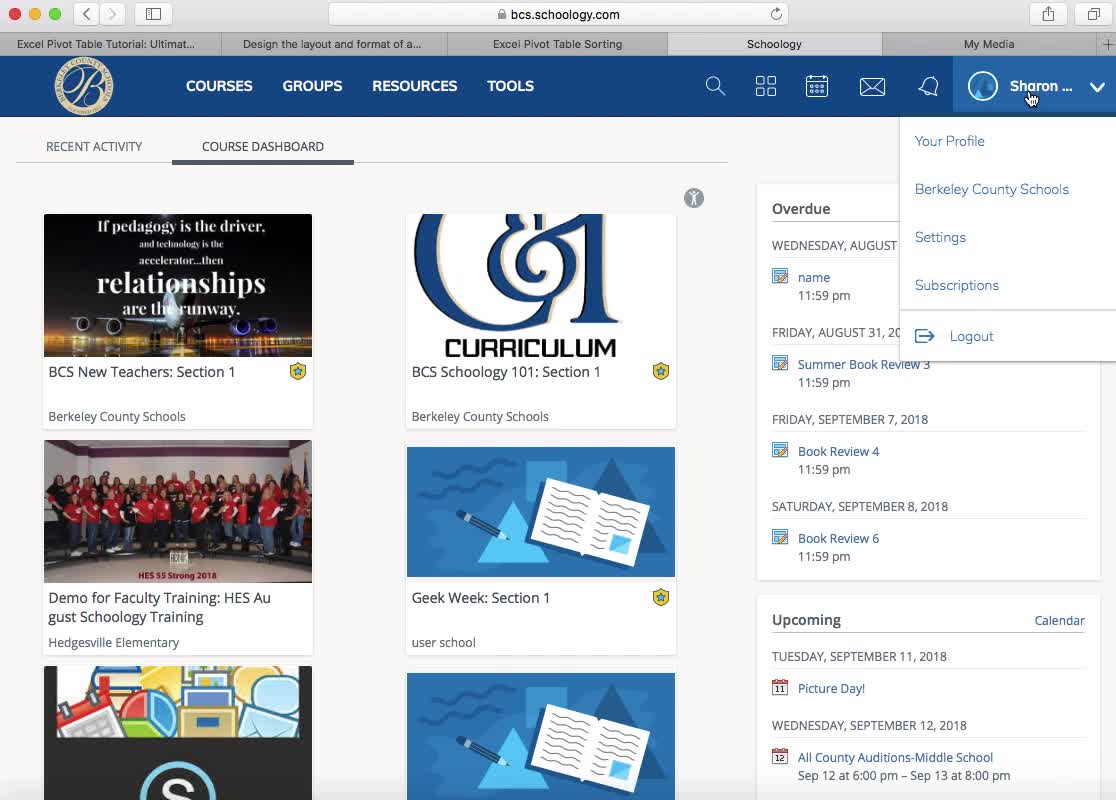Switch to the RECENT ACTIVITY tab
Screen dimensions: 1116x800
(x=94, y=147)
